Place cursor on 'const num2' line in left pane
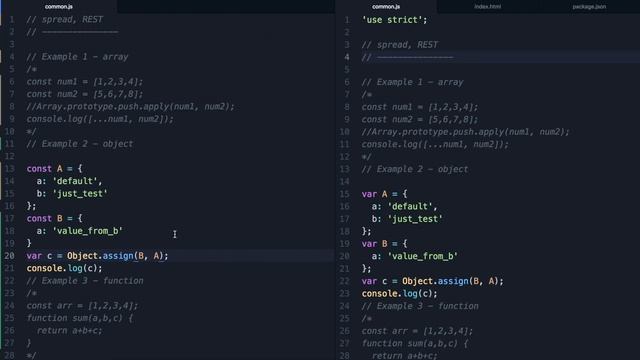This screenshot has width=640, height=360. (x=84, y=94)
